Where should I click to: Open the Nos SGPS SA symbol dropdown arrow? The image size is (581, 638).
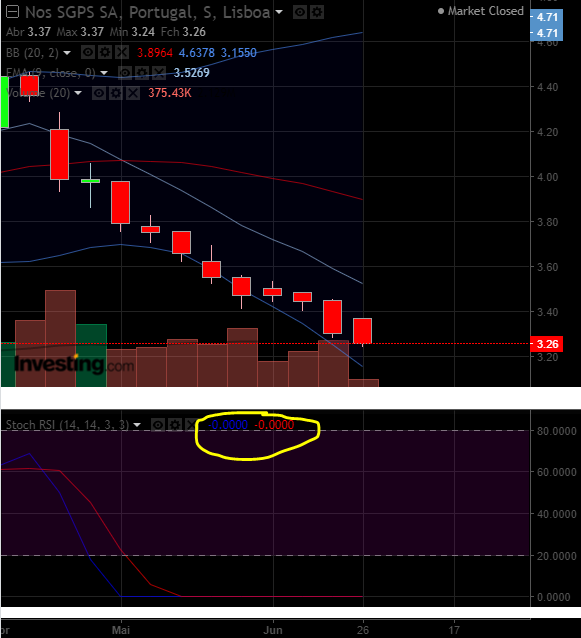(x=279, y=12)
